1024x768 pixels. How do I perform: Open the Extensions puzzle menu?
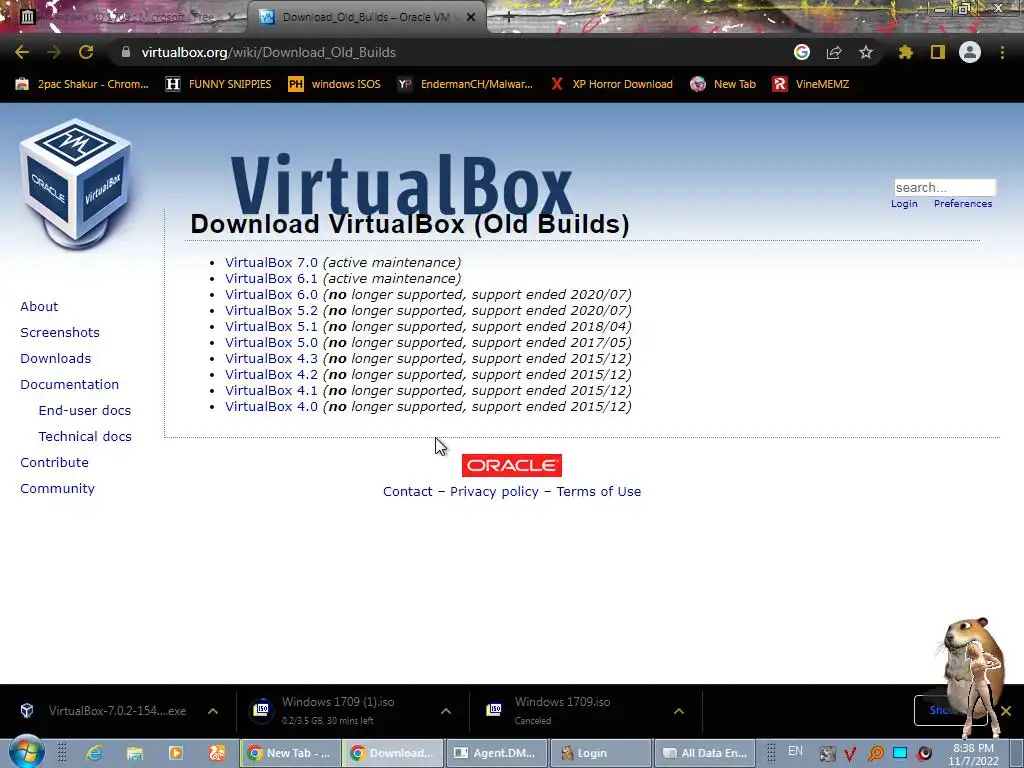click(906, 52)
